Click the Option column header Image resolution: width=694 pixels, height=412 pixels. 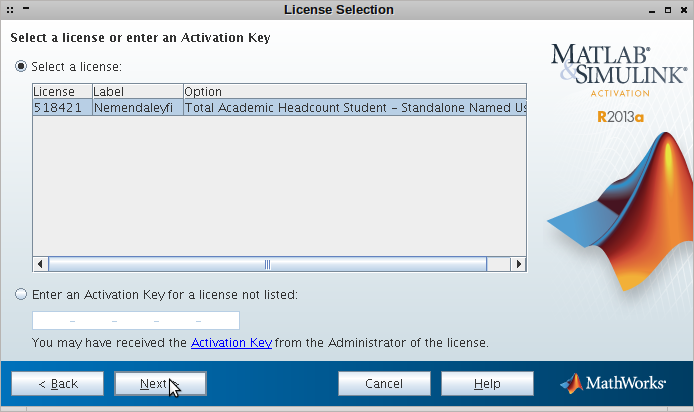click(355, 92)
